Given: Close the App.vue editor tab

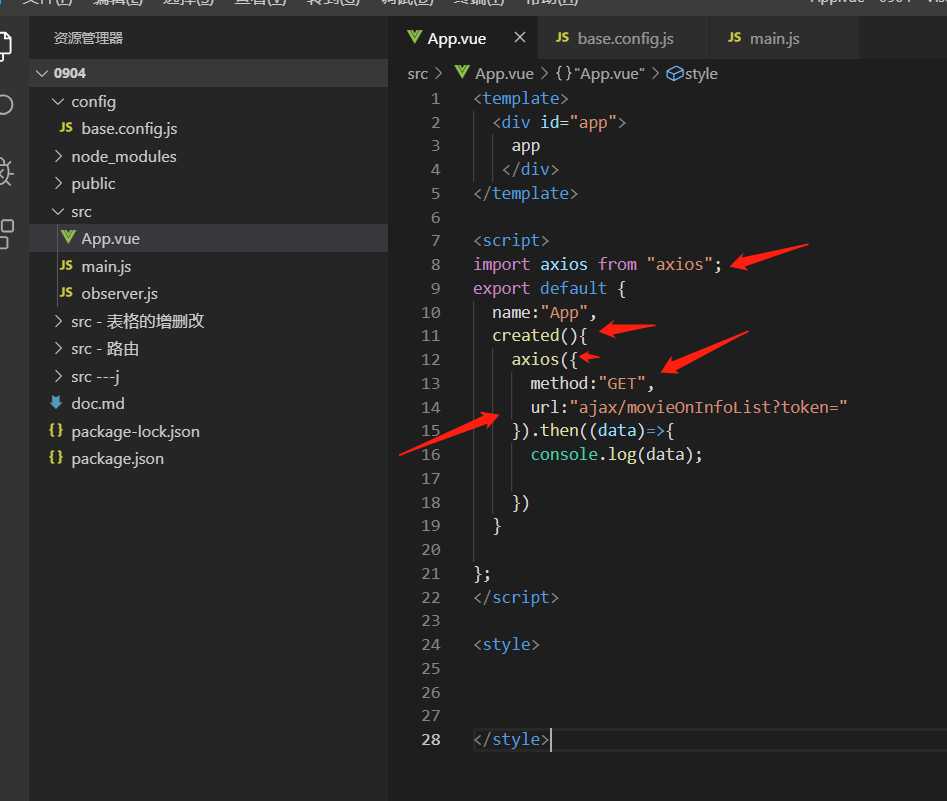Looking at the screenshot, I should [519, 37].
